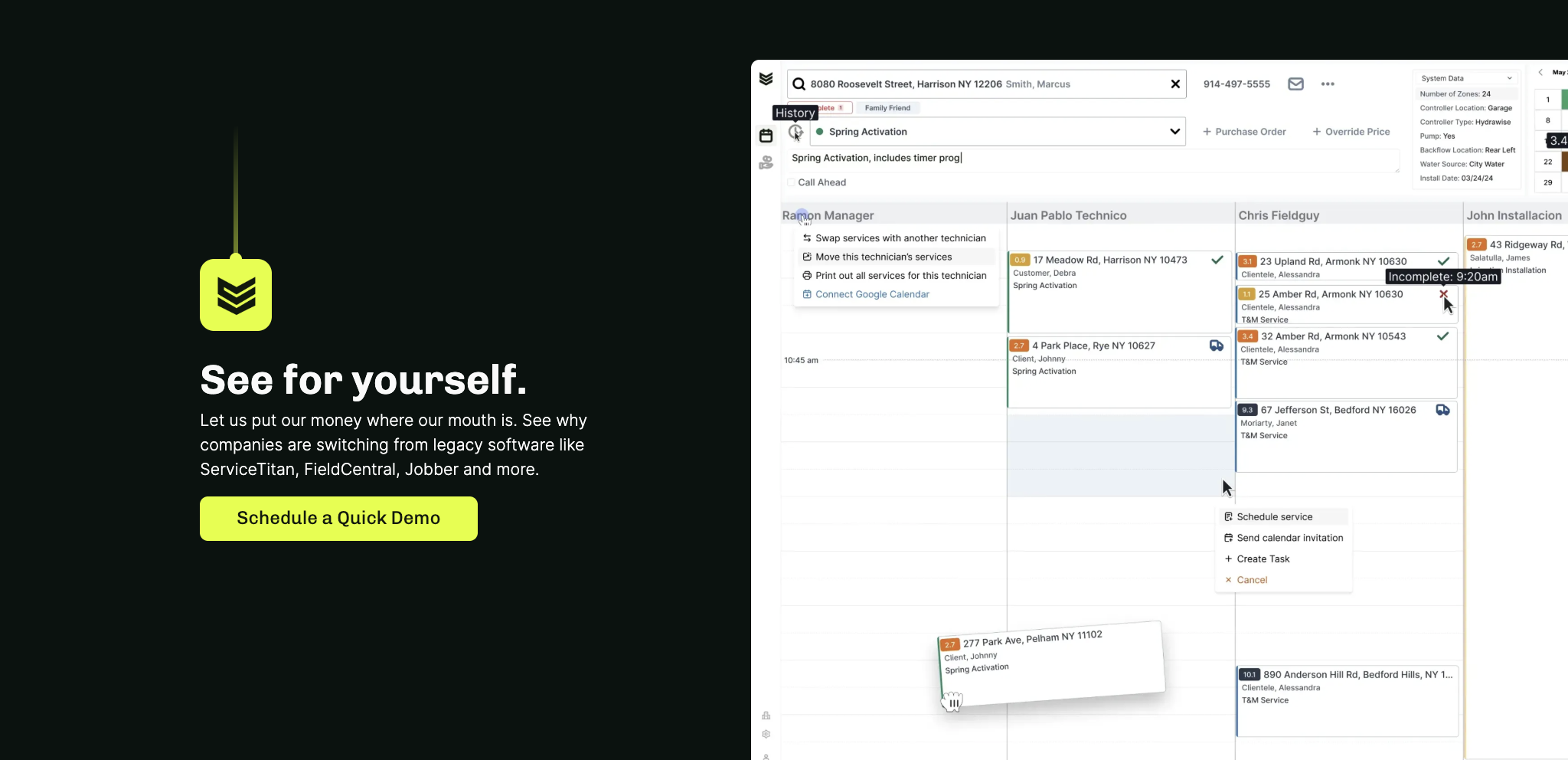This screenshot has width=1568, height=760.
Task: Click the yellow logo badge above the headline
Action: [236, 295]
